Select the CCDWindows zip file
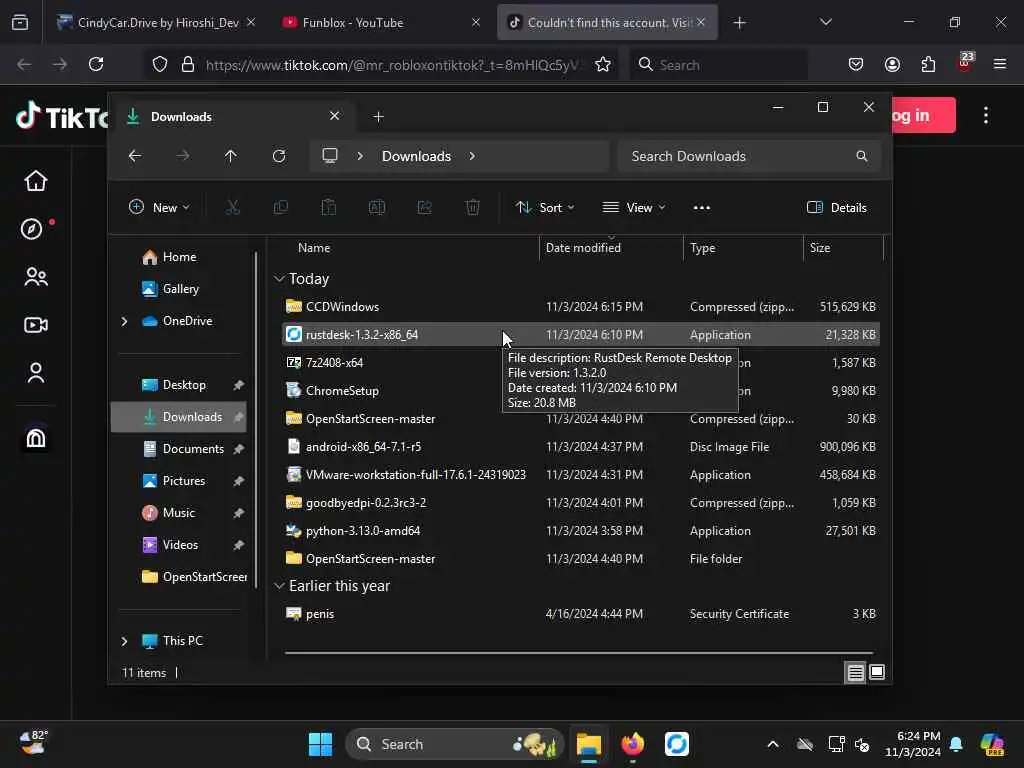This screenshot has height=768, width=1024. (x=581, y=306)
